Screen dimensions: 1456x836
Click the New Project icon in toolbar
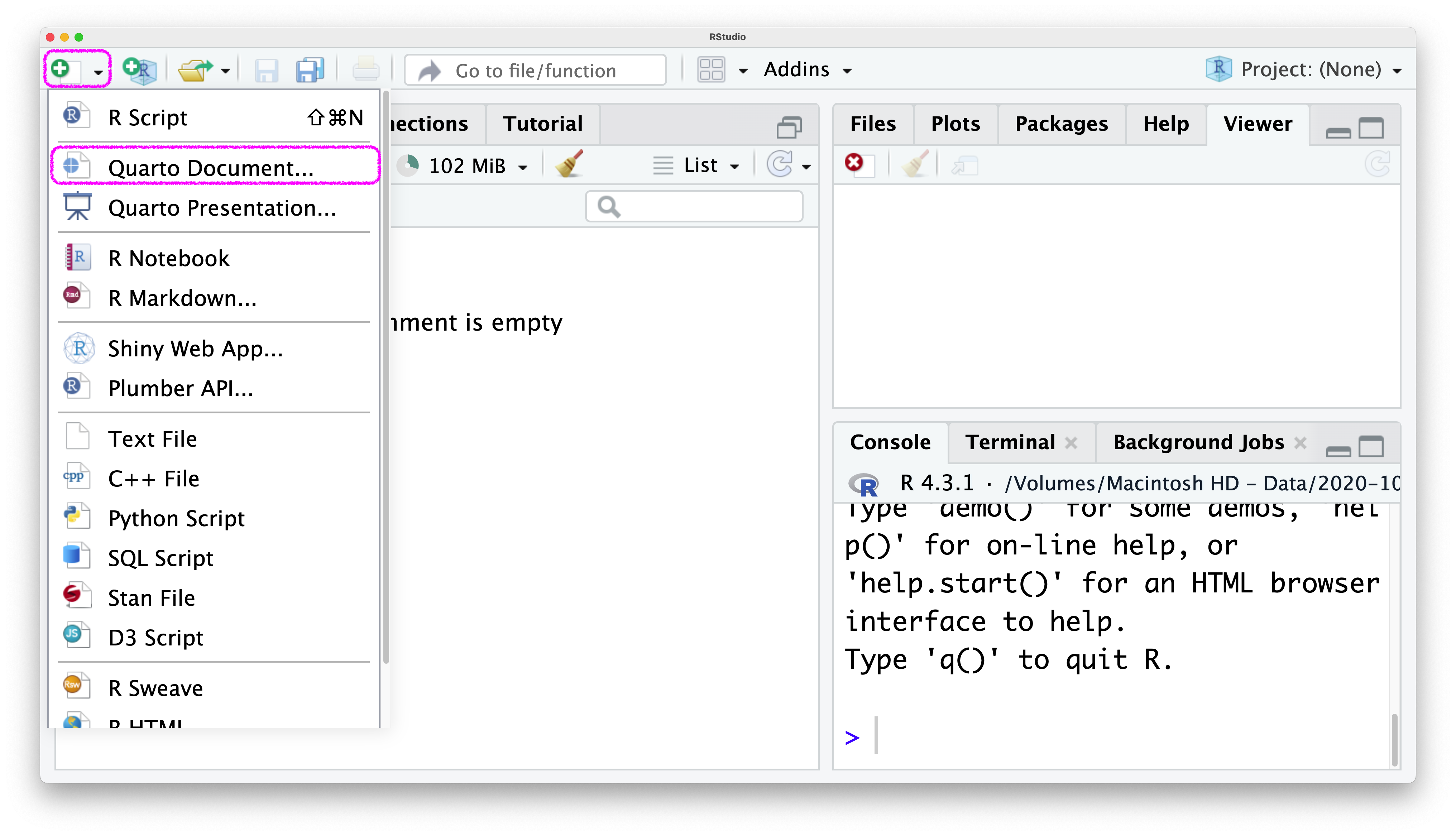click(139, 70)
